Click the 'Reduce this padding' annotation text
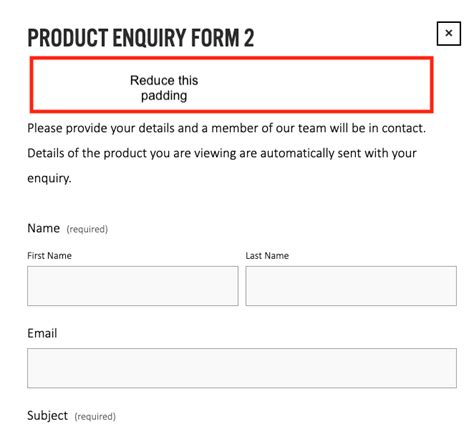474x429 pixels. click(164, 88)
